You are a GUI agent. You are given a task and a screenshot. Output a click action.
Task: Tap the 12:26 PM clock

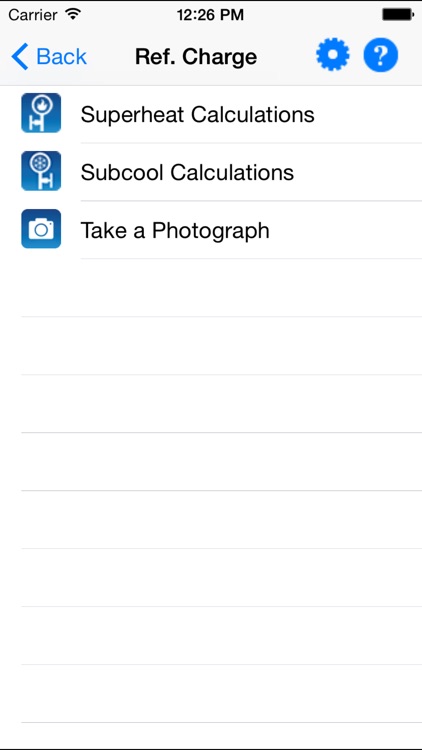[x=211, y=15]
